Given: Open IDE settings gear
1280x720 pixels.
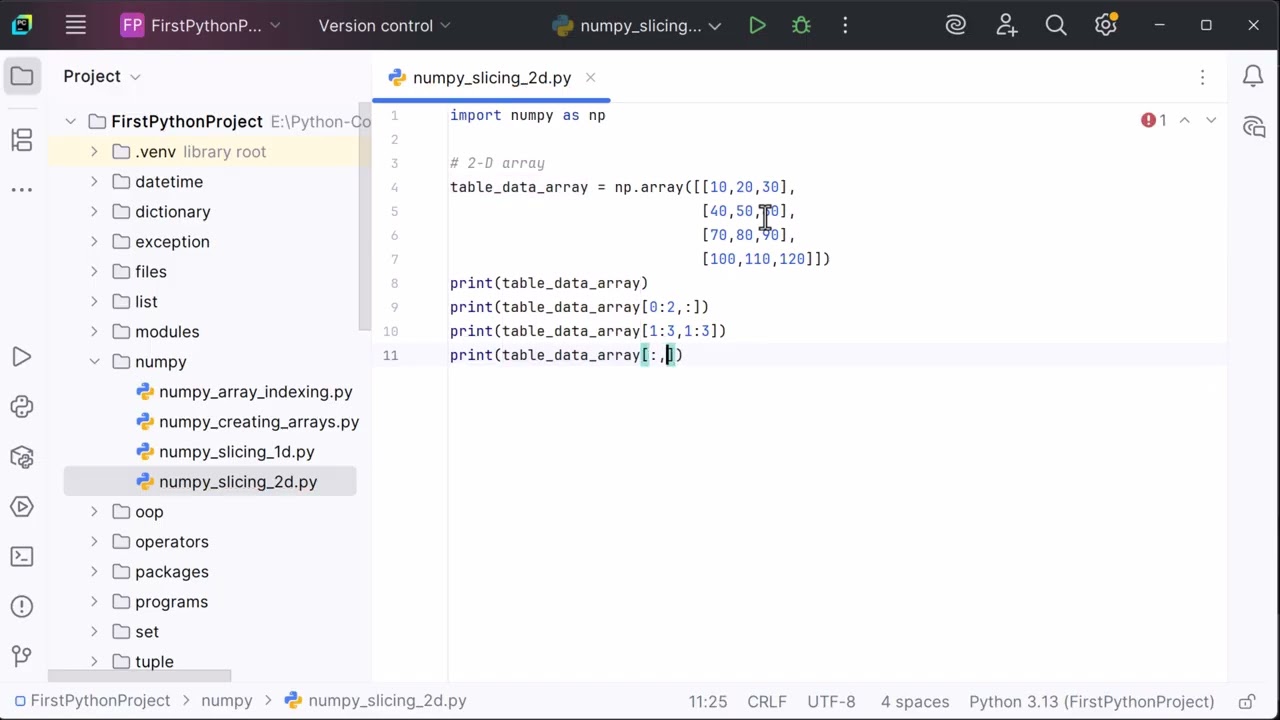Looking at the screenshot, I should click(1105, 26).
